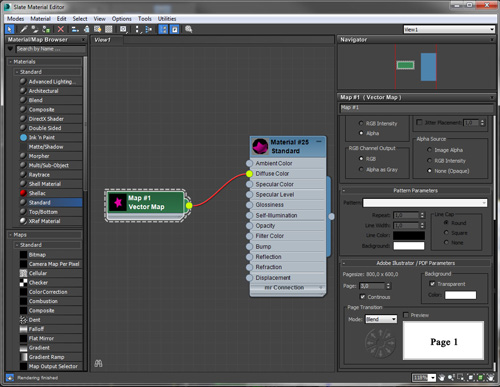Choose the Gradient Ramp map
Image resolution: width=500 pixels, height=387 pixels.
point(50,357)
